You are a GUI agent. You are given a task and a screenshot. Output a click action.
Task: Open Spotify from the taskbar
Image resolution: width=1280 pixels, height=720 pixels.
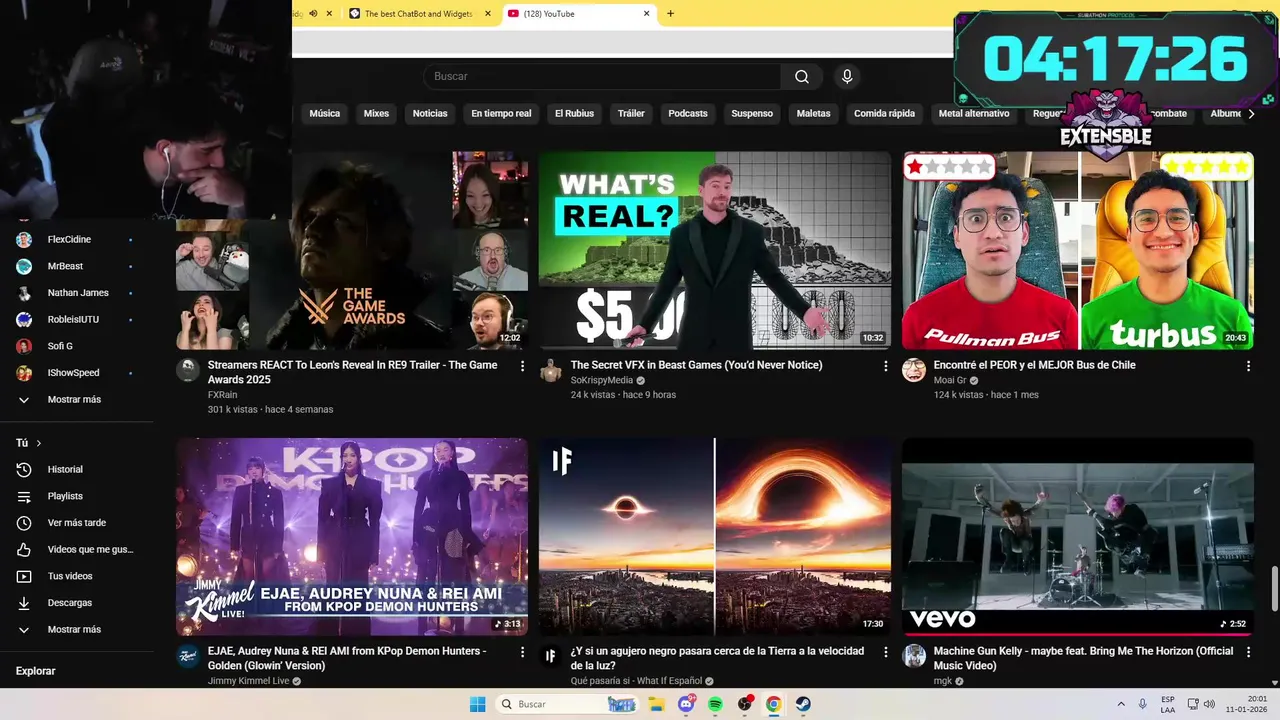[x=715, y=704]
